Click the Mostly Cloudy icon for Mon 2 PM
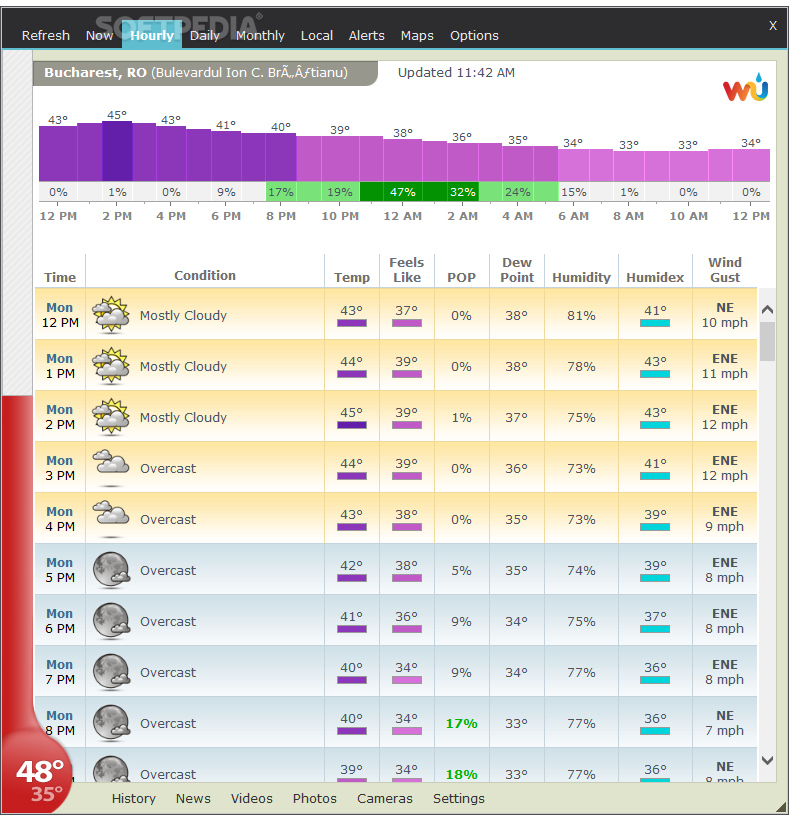 click(x=111, y=416)
